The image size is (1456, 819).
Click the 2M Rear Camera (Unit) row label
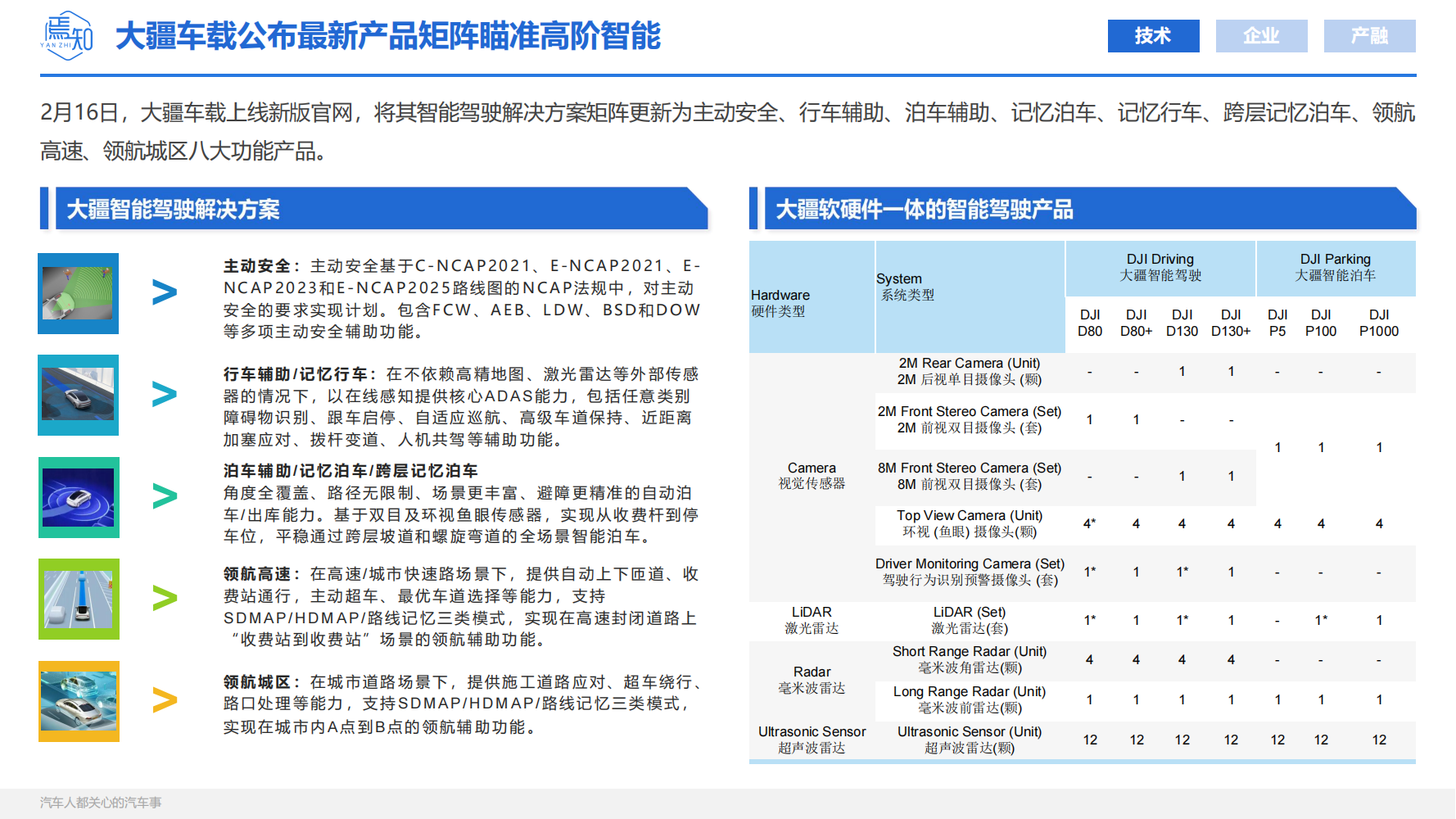coord(970,371)
